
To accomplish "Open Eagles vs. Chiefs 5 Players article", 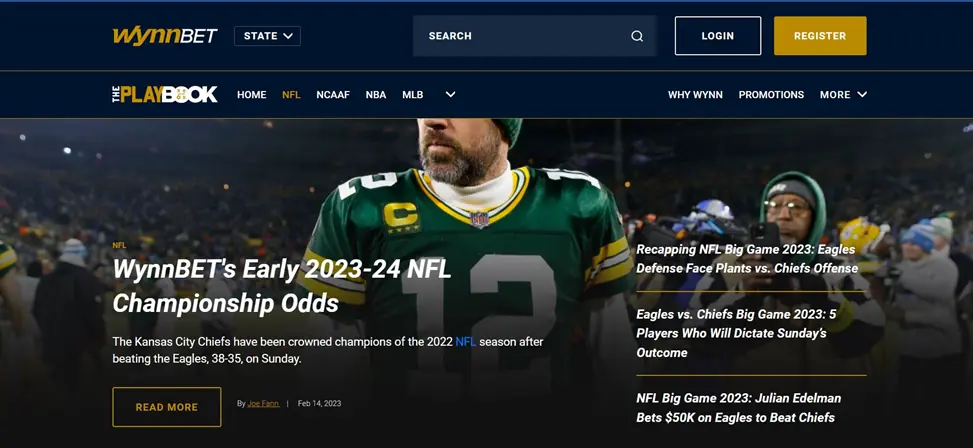I will click(736, 333).
